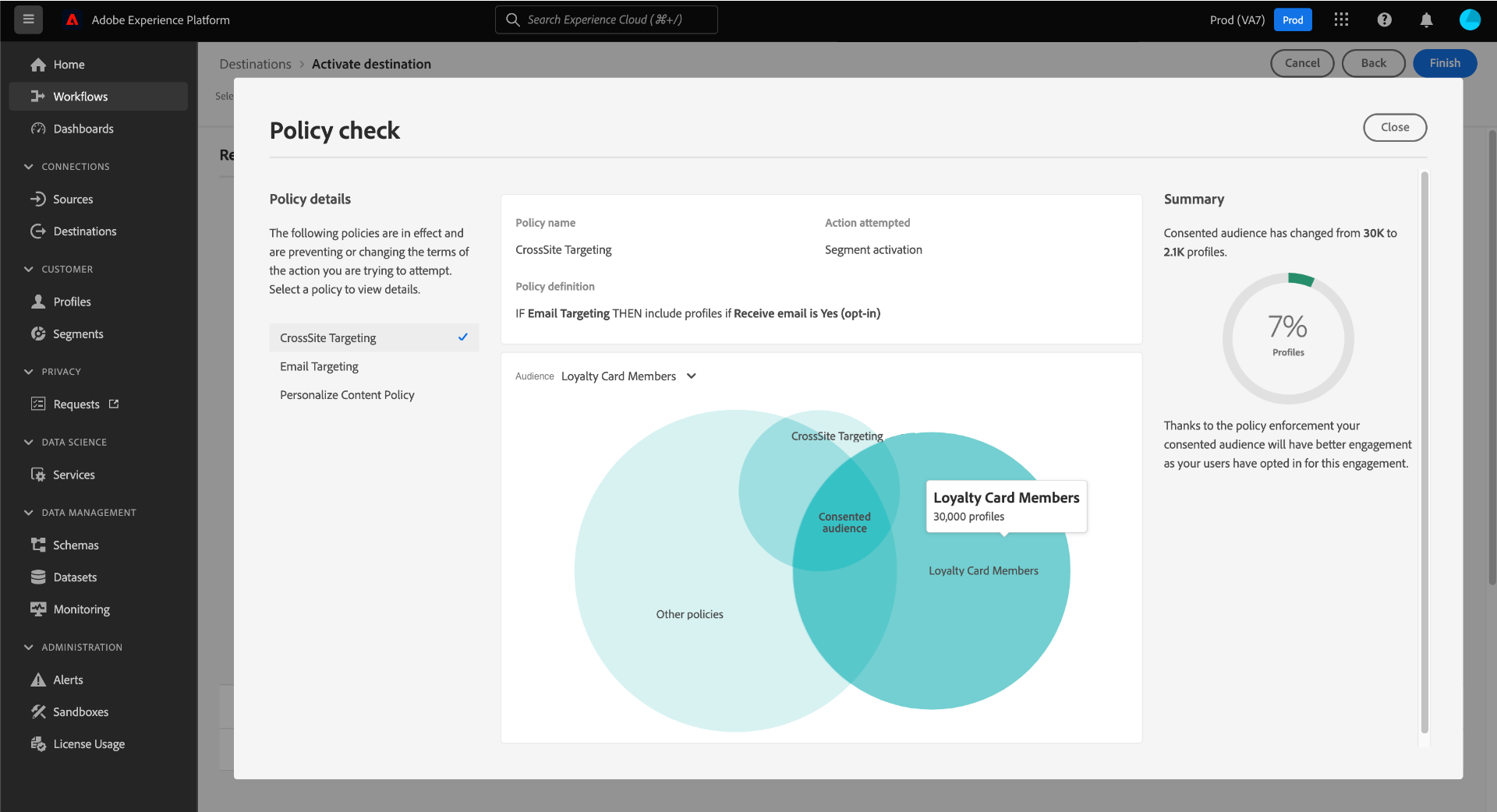The height and width of the screenshot is (812, 1497).
Task: Click the Destinations breadcrumb link
Action: 255,64
